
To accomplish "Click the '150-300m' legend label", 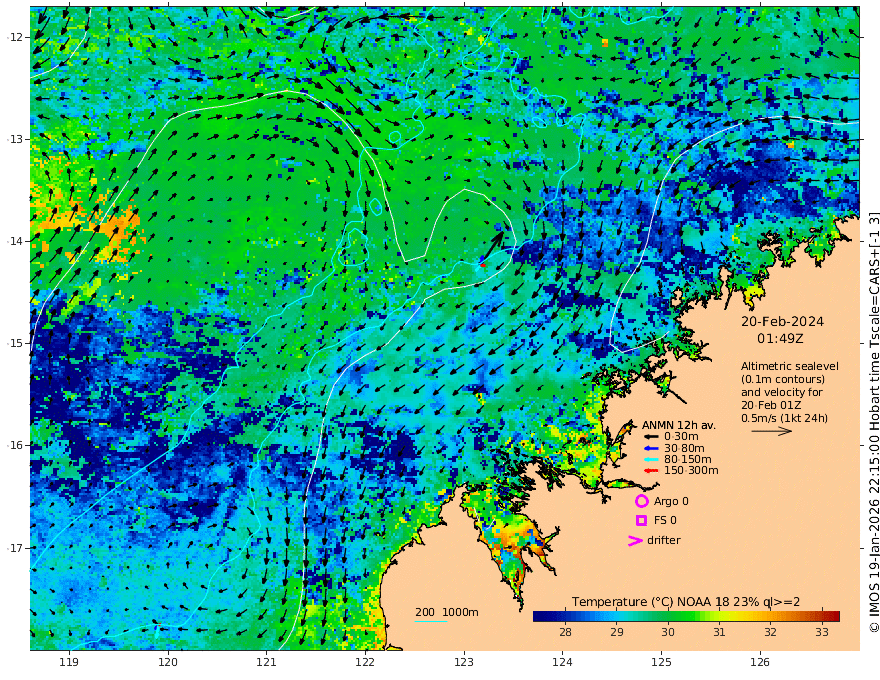I will (691, 471).
